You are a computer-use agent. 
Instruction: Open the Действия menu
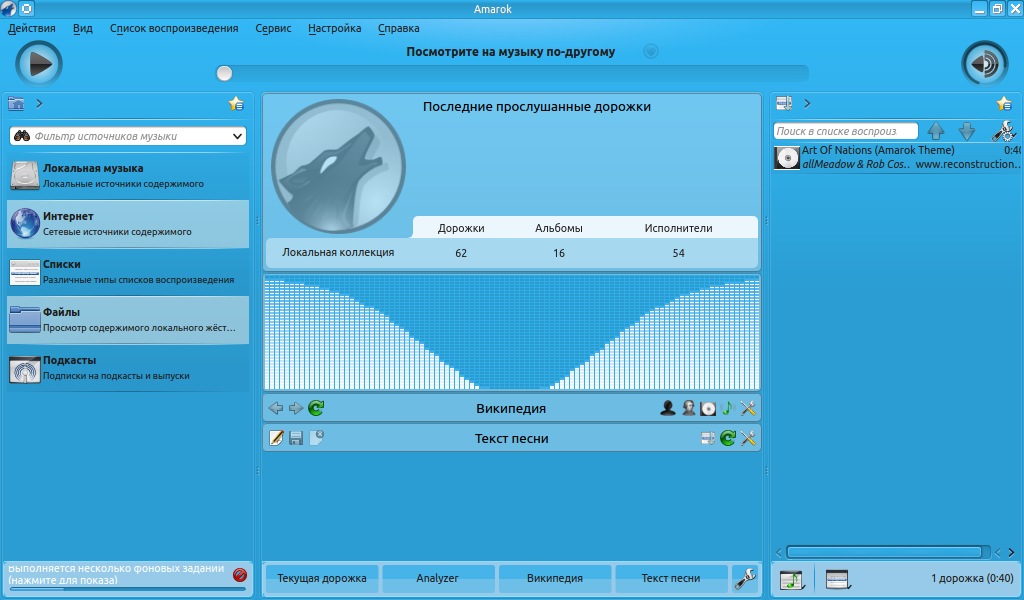click(31, 28)
